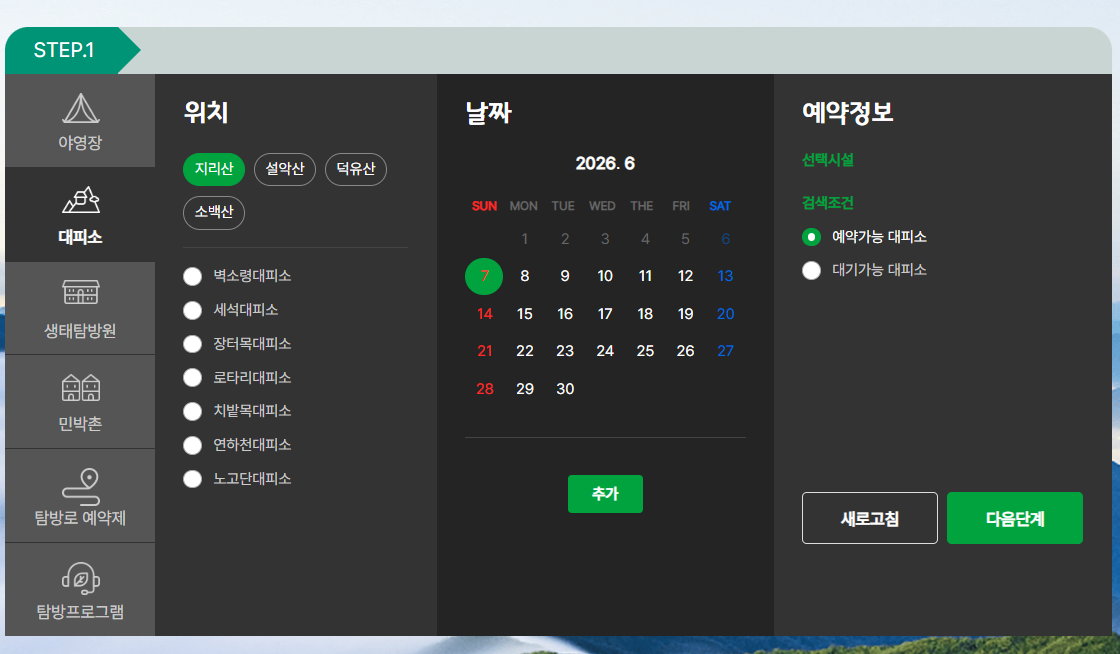Select the 노고단대피소 radio button
Screen dimensions: 1120x654
point(192,479)
